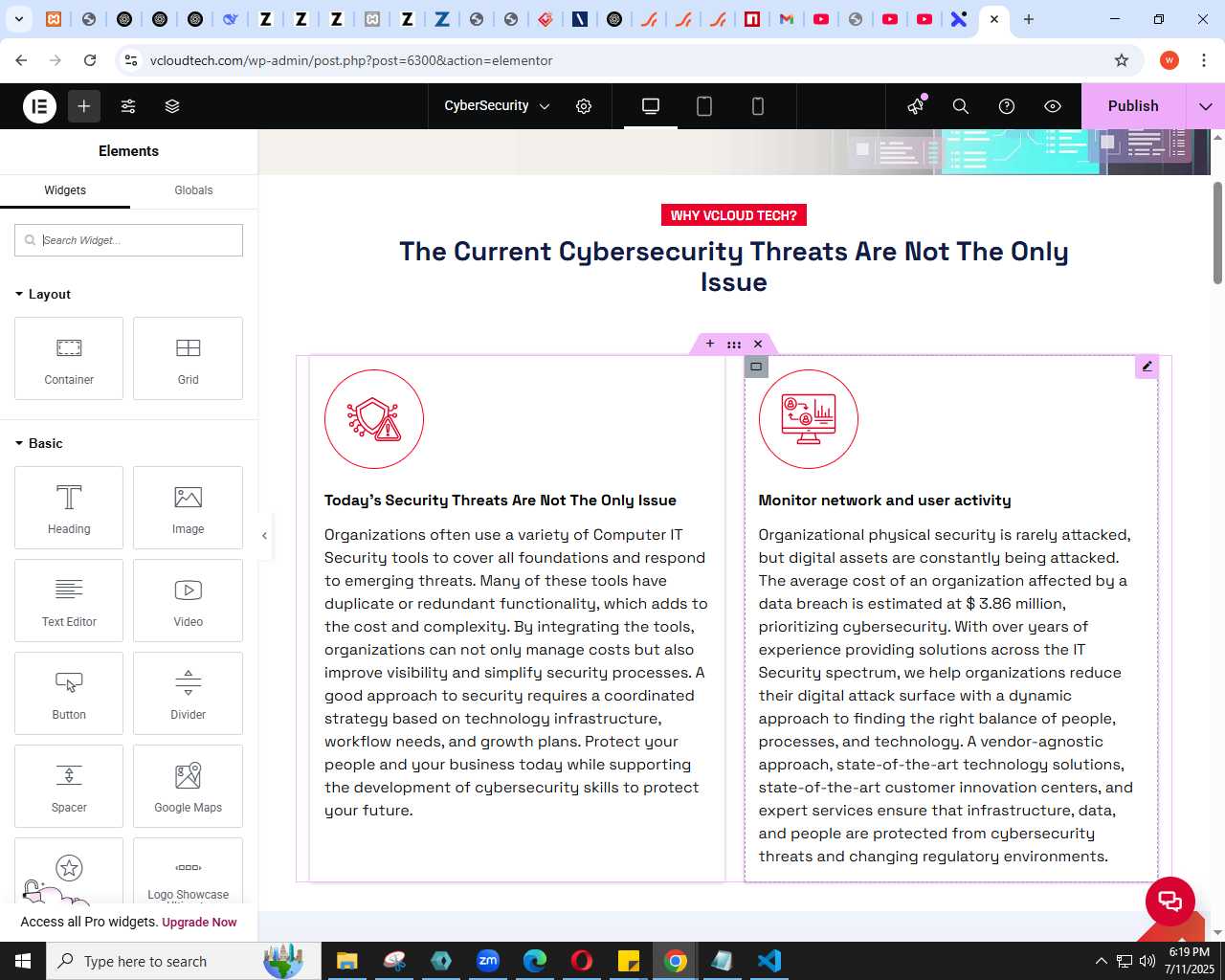
Task: Open Site Settings sliders icon
Action: [x=128, y=106]
